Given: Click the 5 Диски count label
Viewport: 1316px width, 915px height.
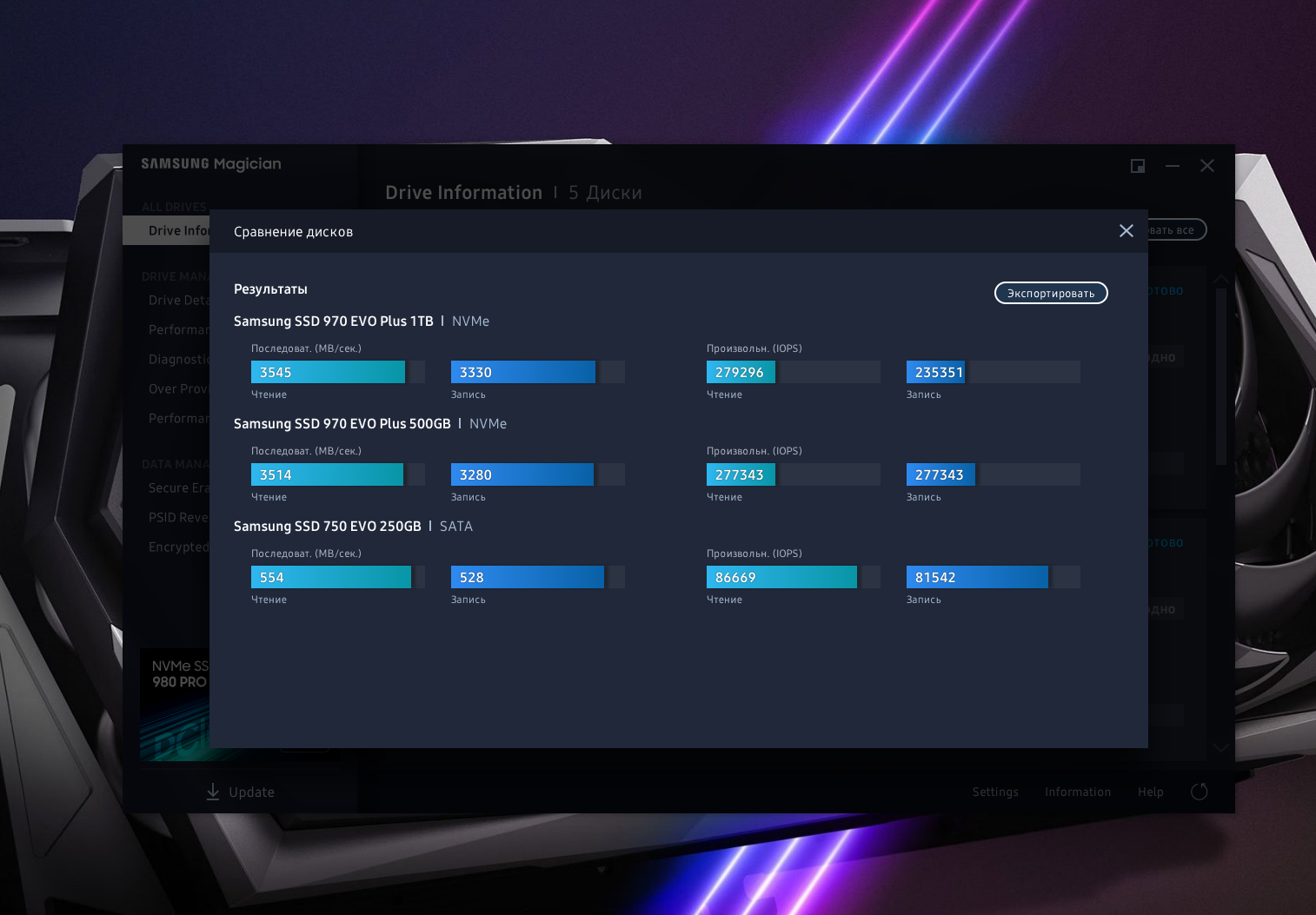Looking at the screenshot, I should [605, 192].
